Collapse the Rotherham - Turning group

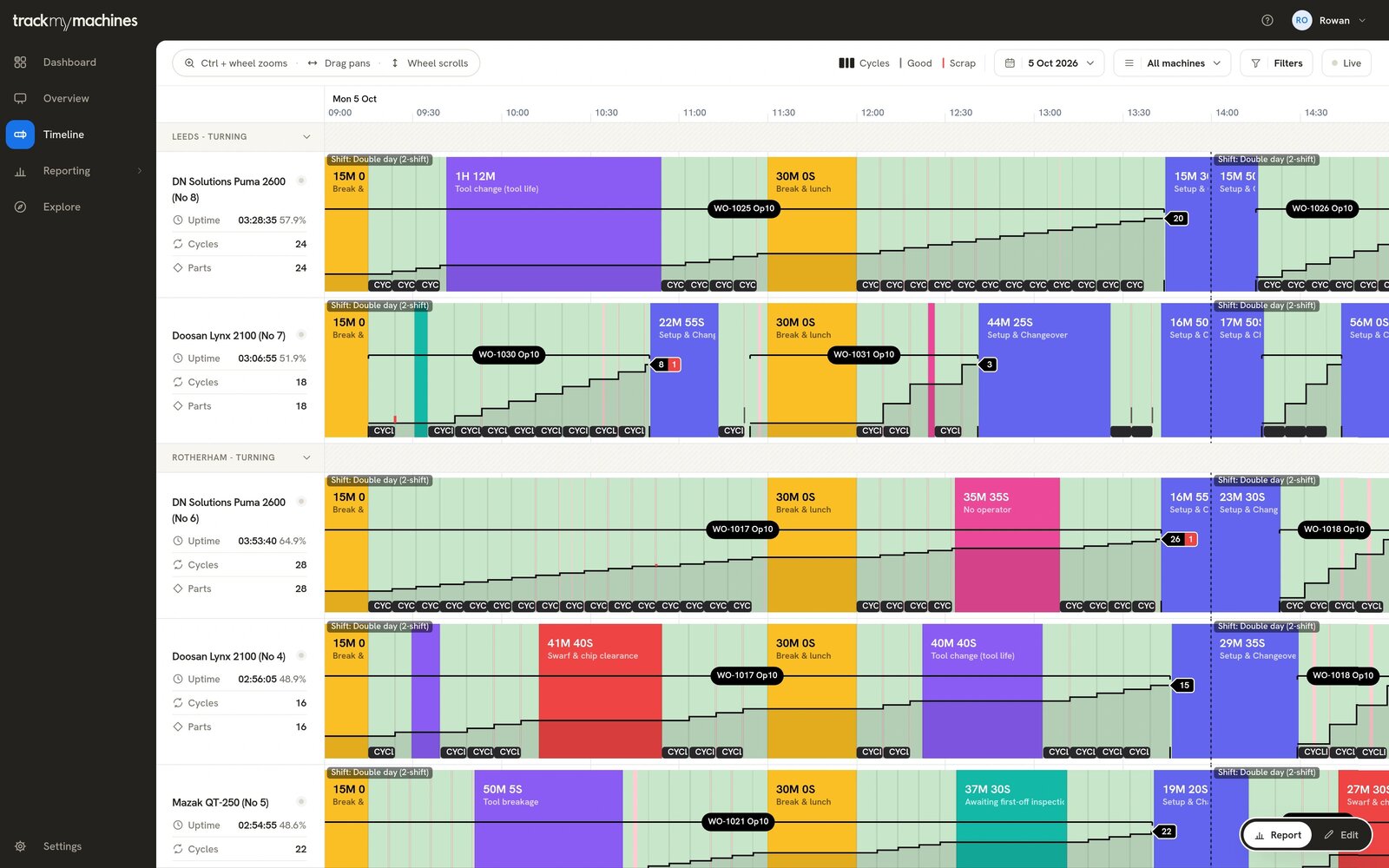pyautogui.click(x=306, y=457)
